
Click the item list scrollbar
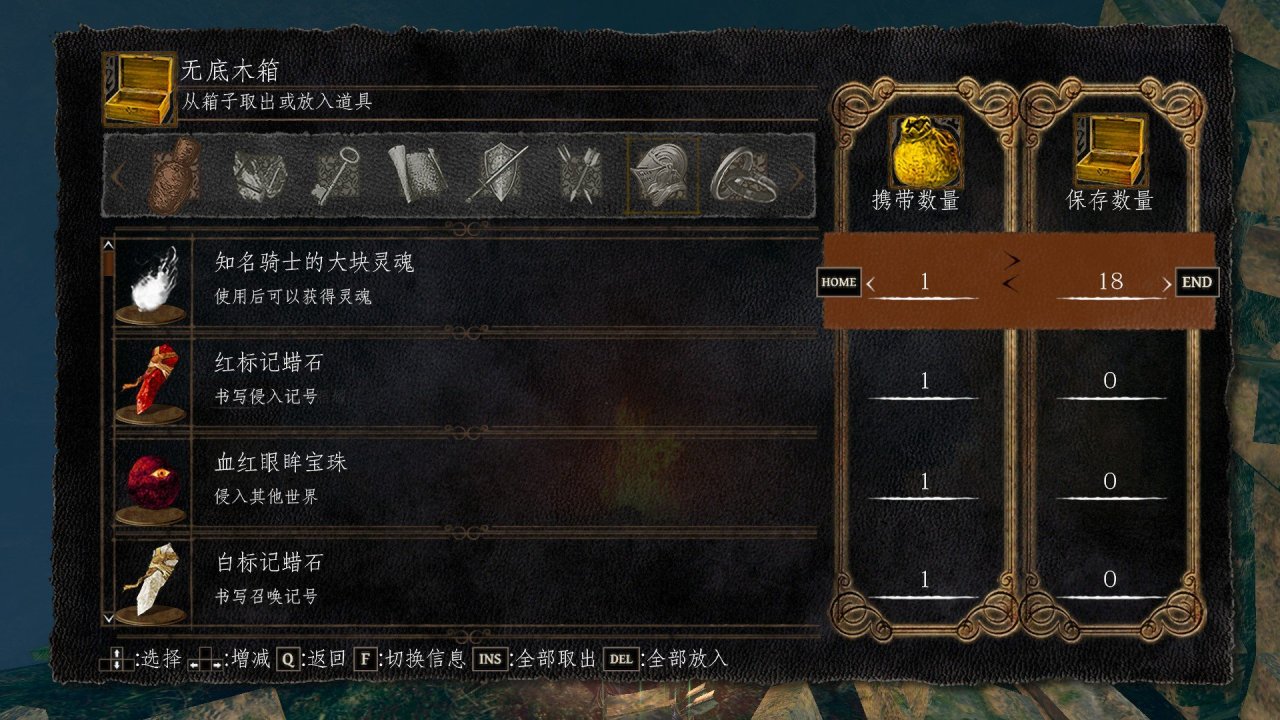(x=108, y=432)
